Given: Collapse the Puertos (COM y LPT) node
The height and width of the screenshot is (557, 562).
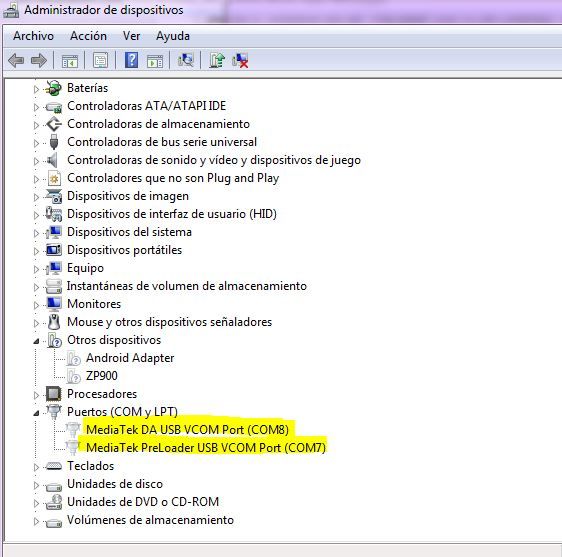Looking at the screenshot, I should (x=36, y=413).
